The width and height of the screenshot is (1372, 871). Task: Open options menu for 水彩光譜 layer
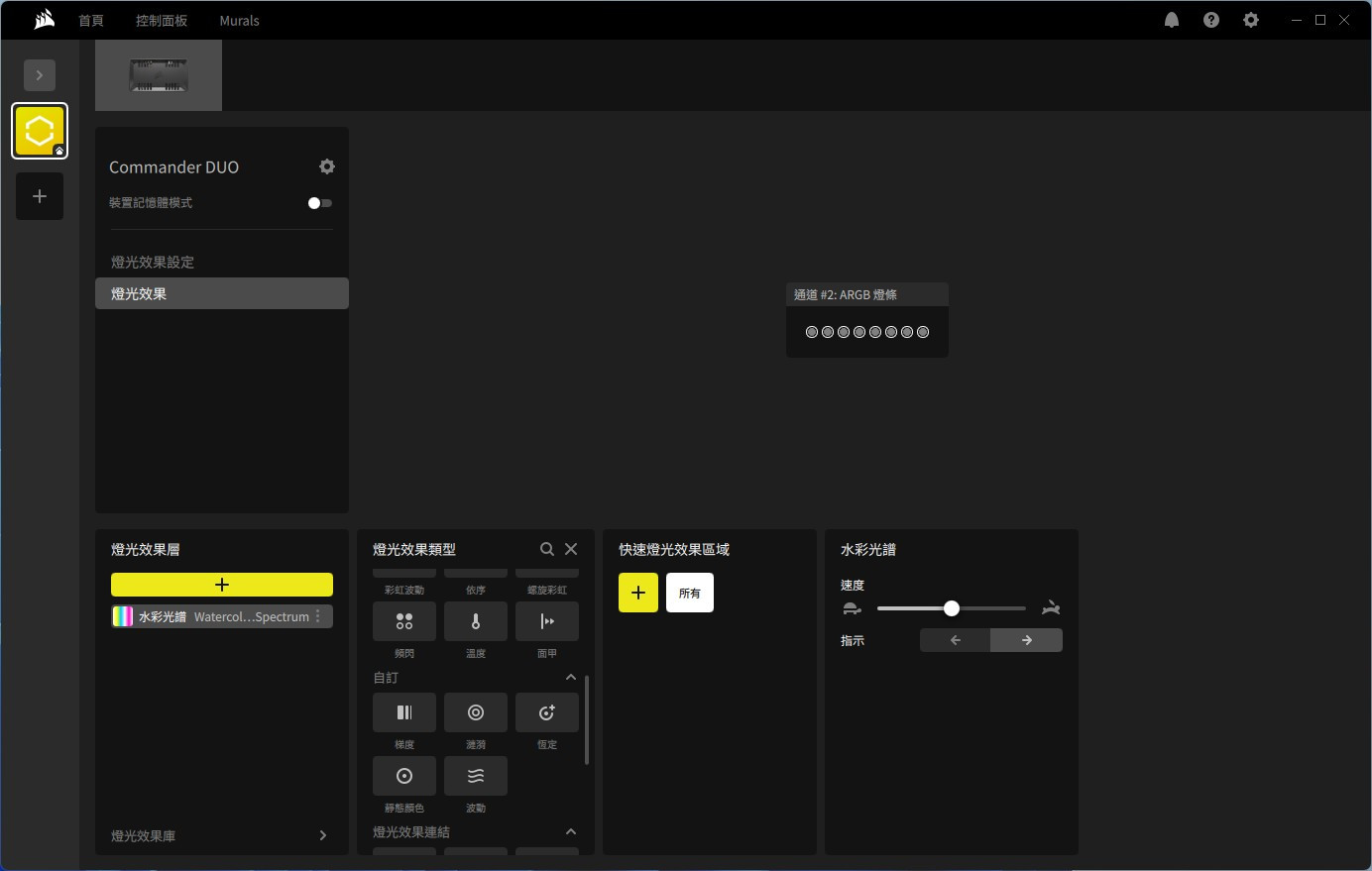click(318, 616)
